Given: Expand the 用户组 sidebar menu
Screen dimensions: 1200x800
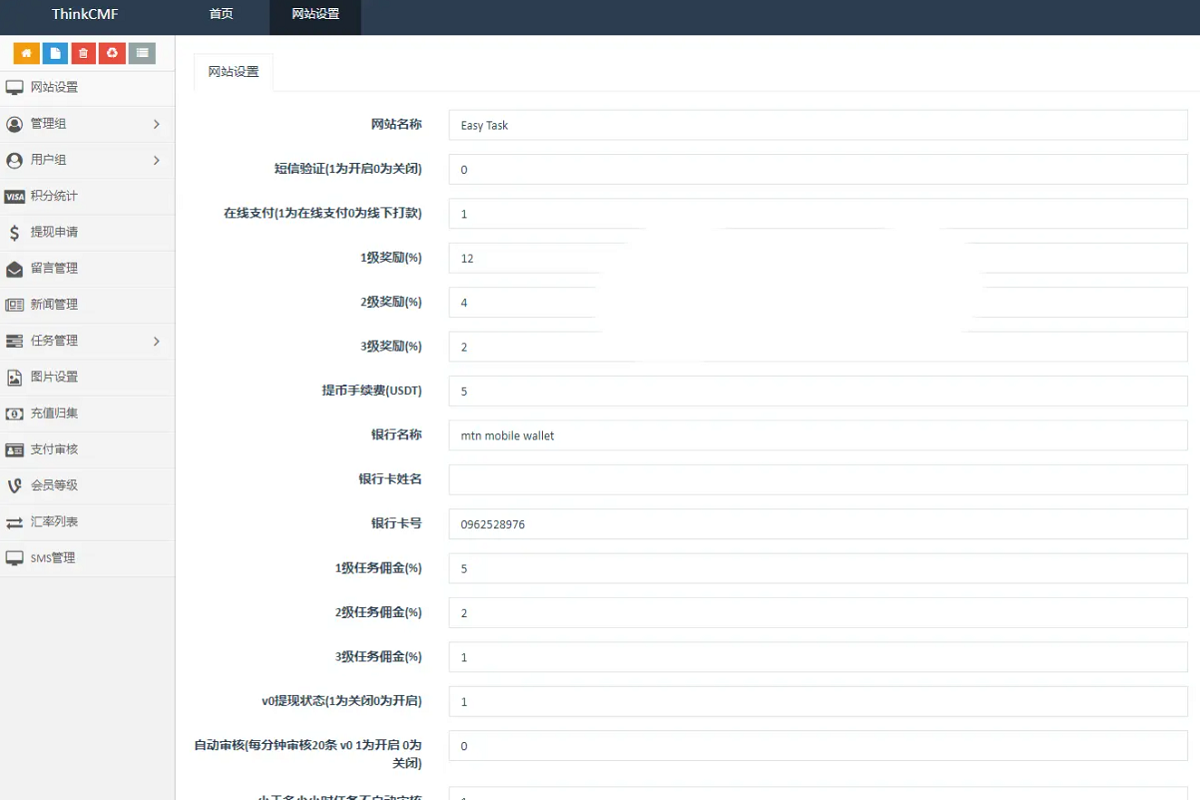Looking at the screenshot, I should click(x=87, y=160).
